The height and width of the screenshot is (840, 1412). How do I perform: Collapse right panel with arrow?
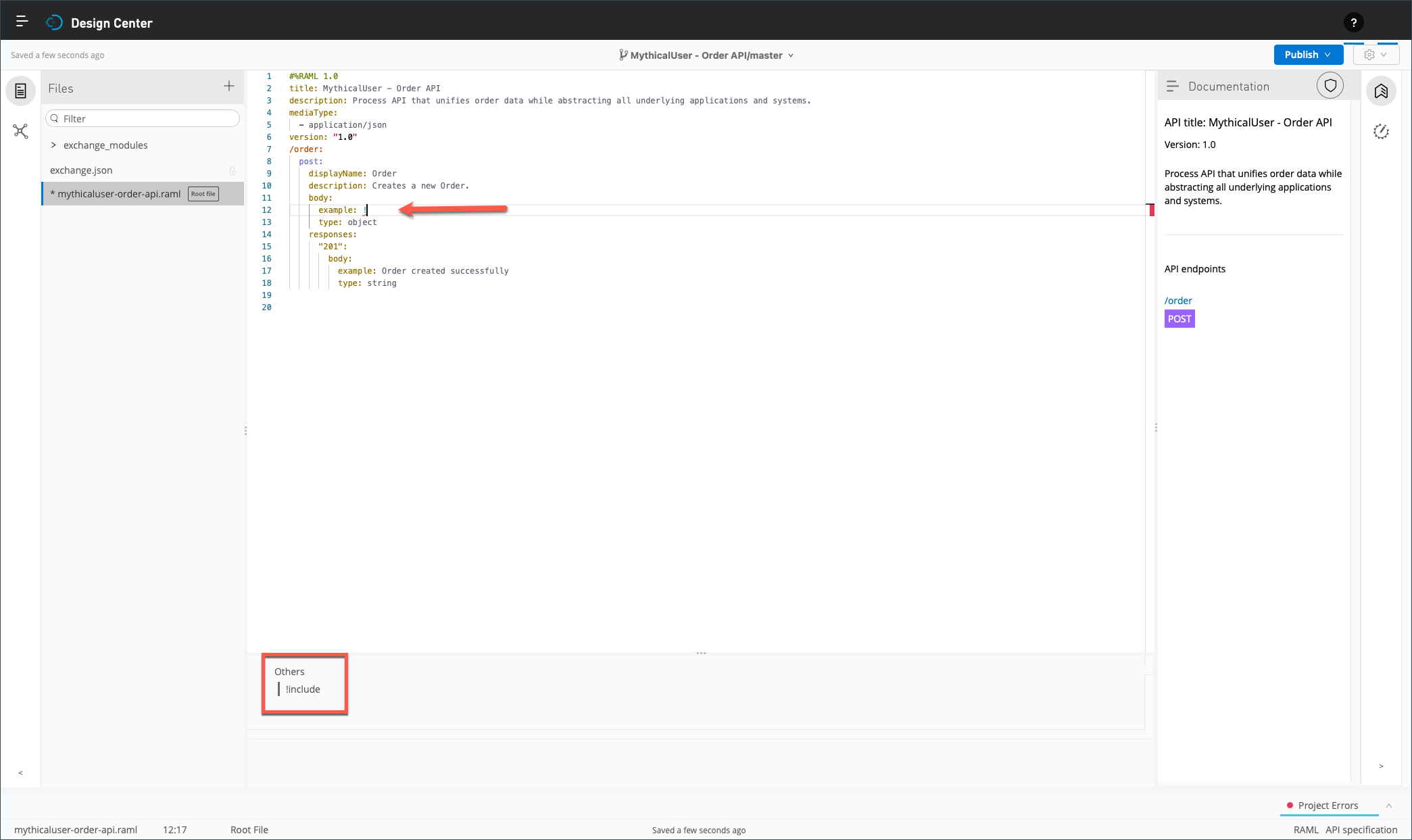[1381, 766]
